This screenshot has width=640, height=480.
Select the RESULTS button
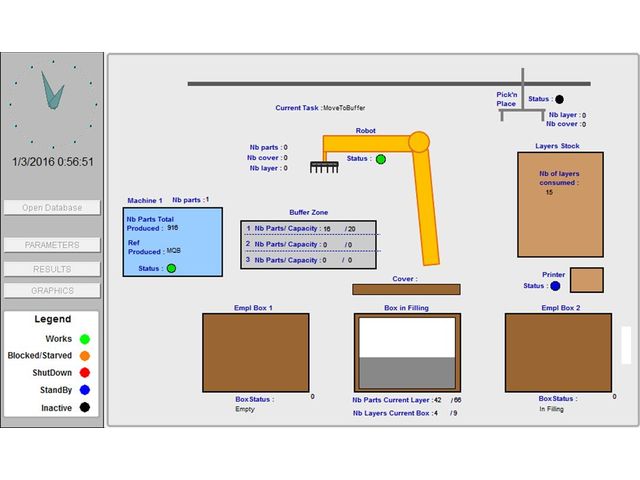(52, 268)
